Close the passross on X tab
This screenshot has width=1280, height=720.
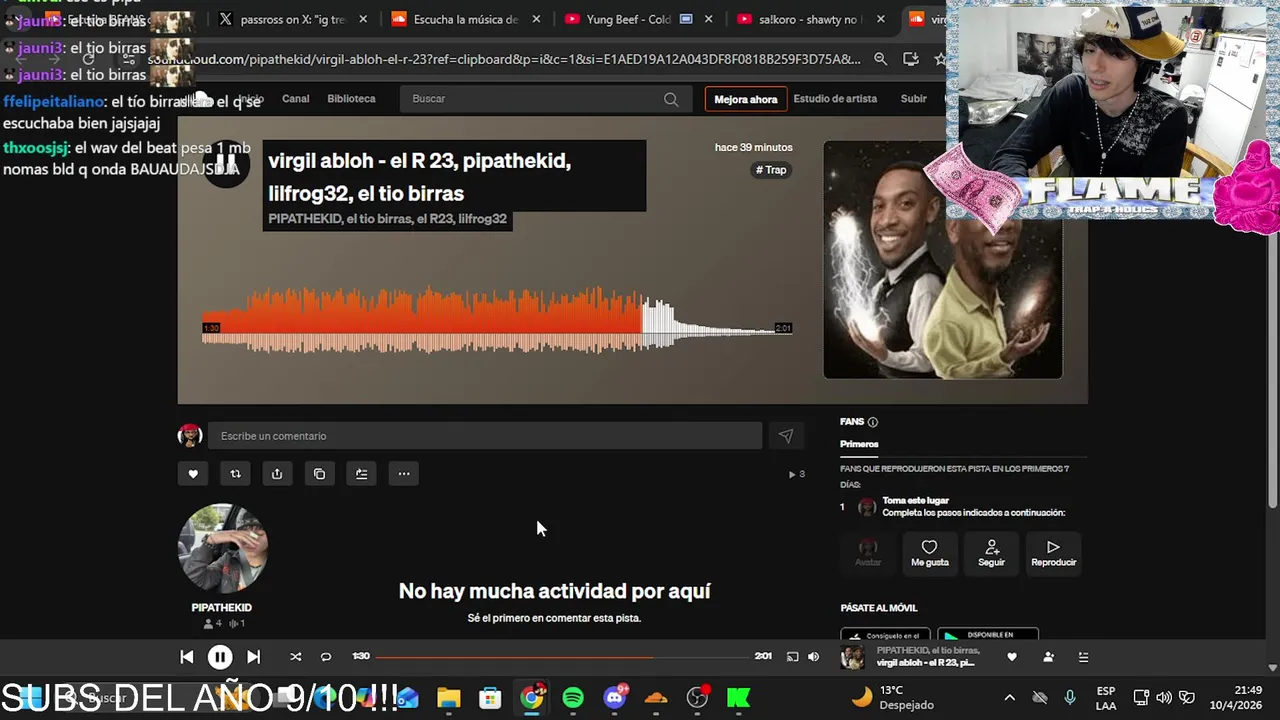coord(362,19)
